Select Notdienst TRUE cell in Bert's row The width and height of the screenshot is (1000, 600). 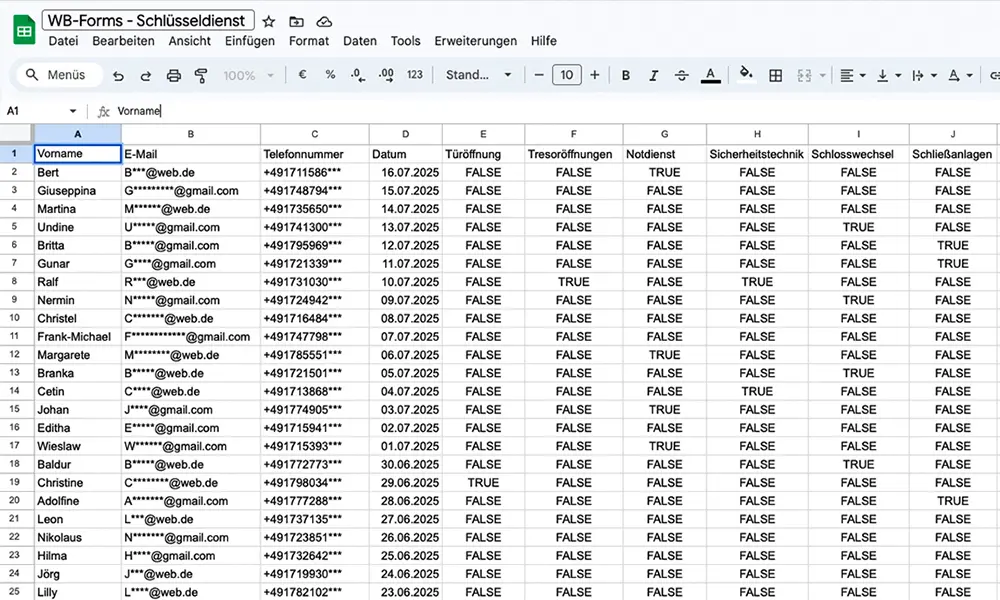pos(665,172)
